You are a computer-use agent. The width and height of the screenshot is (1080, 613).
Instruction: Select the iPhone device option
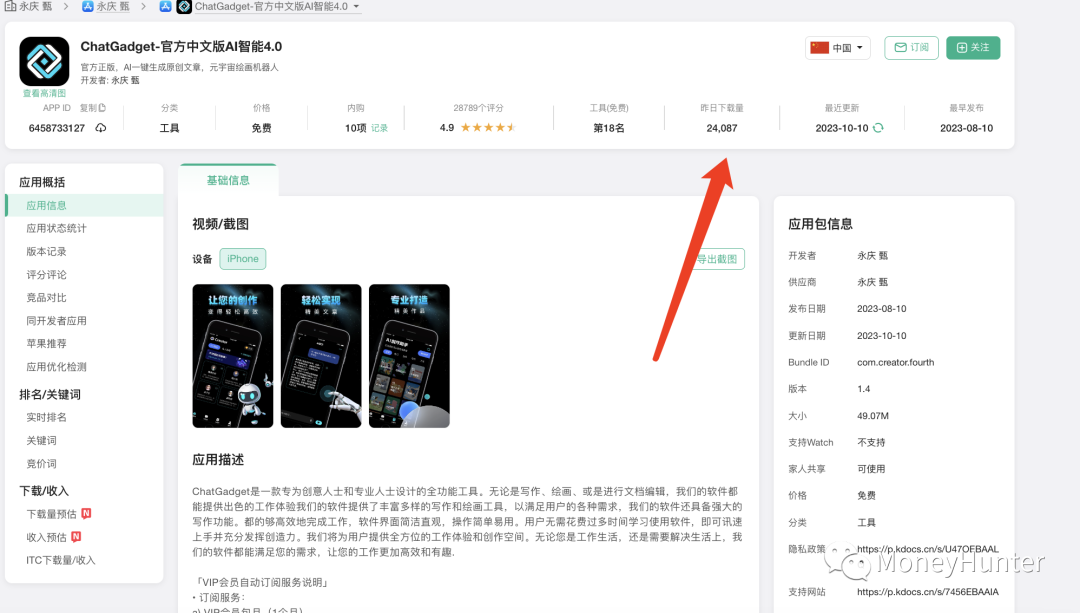point(242,258)
